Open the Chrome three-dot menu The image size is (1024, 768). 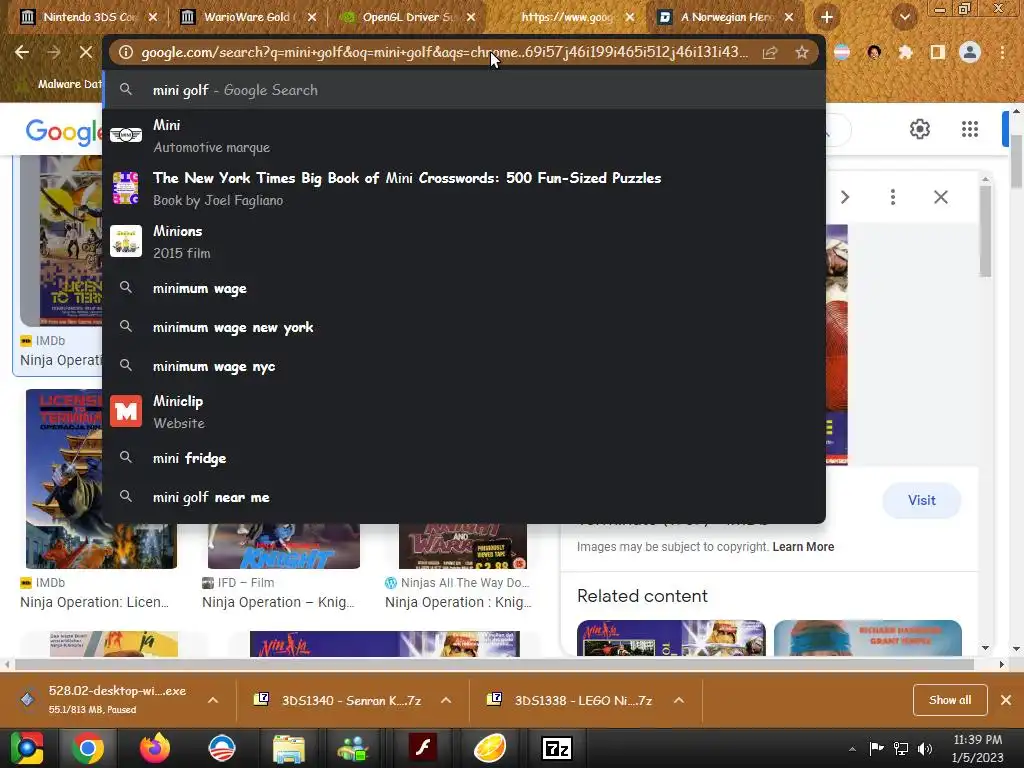click(x=1002, y=52)
